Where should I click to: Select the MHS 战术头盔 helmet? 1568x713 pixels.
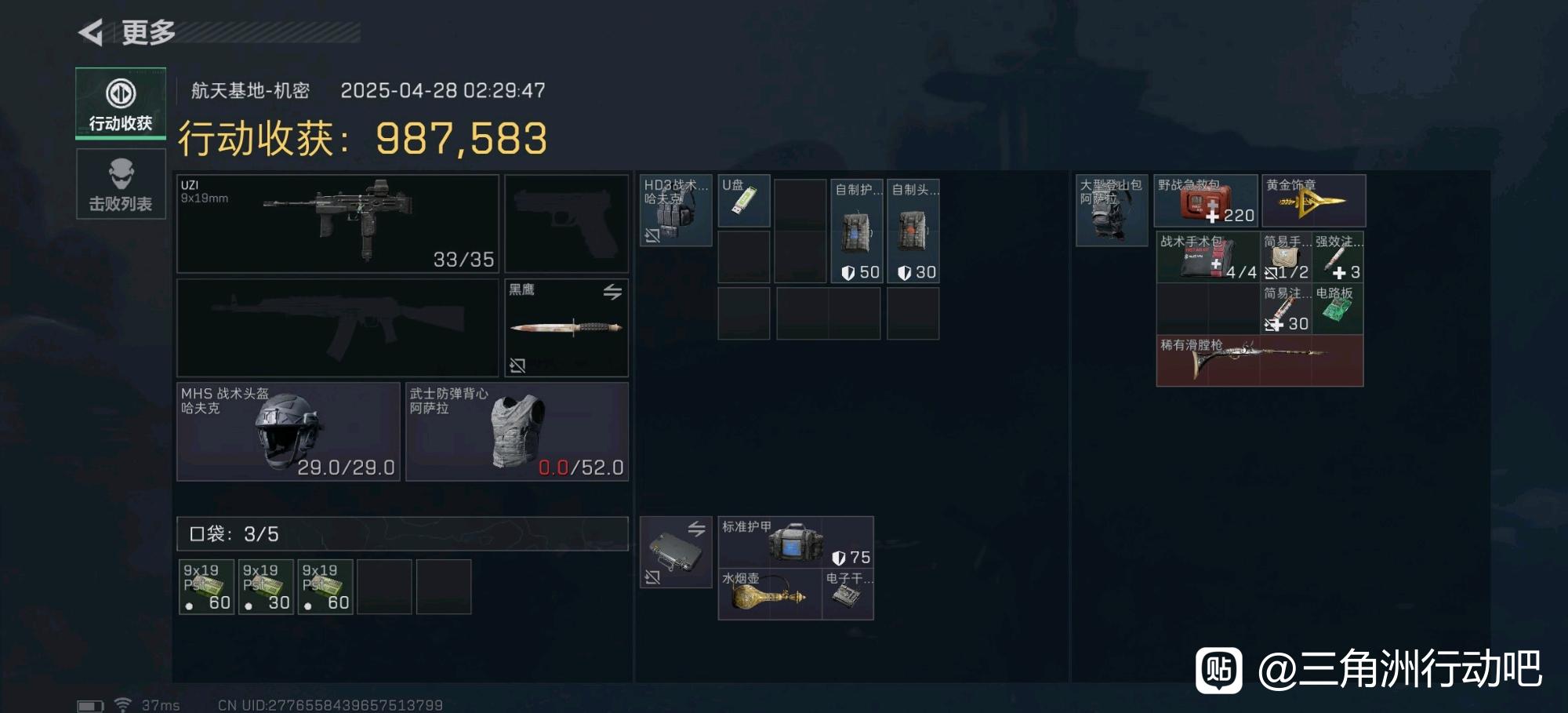289,431
